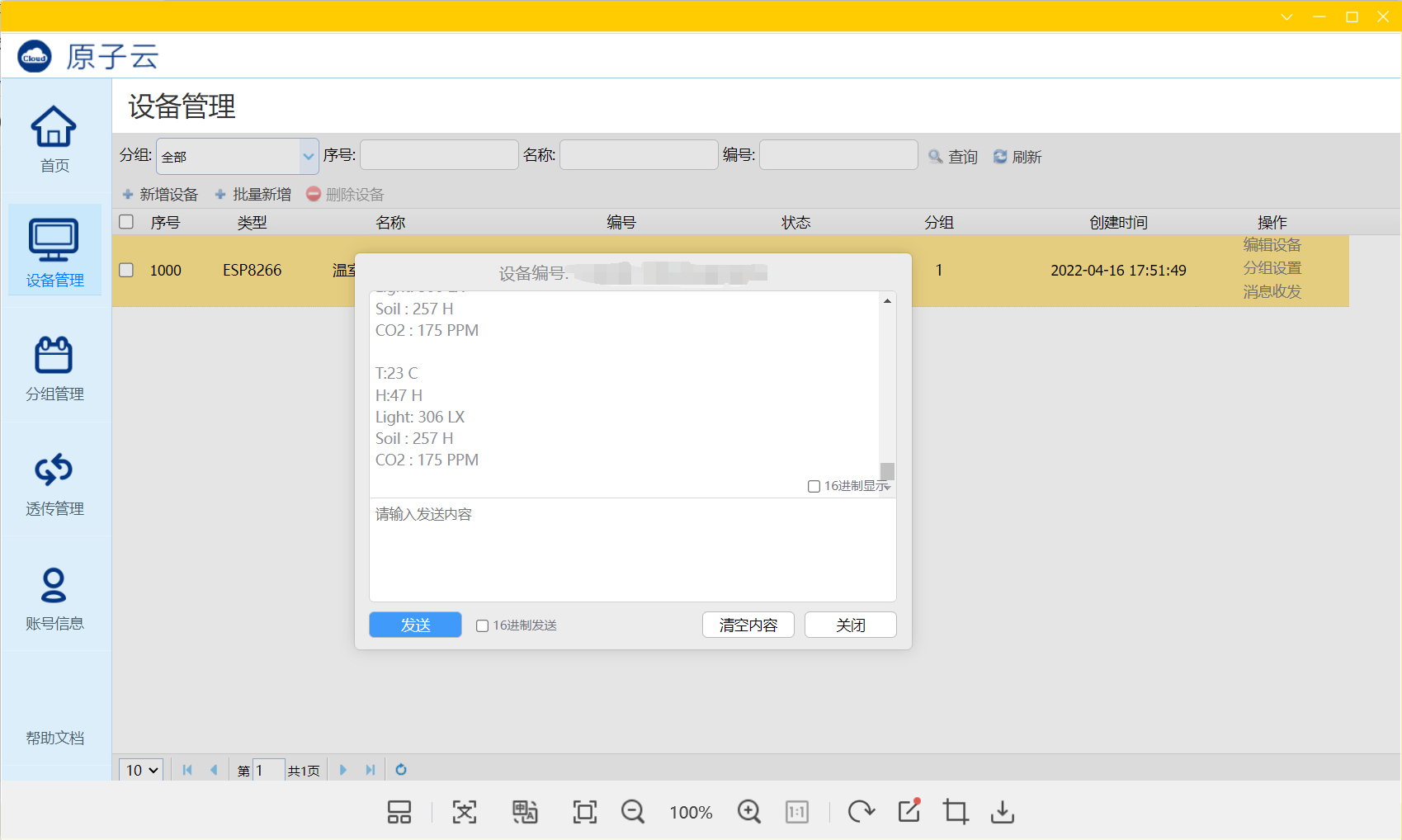The width and height of the screenshot is (1402, 840).
Task: Go to first page in pagination
Action: coord(187,770)
